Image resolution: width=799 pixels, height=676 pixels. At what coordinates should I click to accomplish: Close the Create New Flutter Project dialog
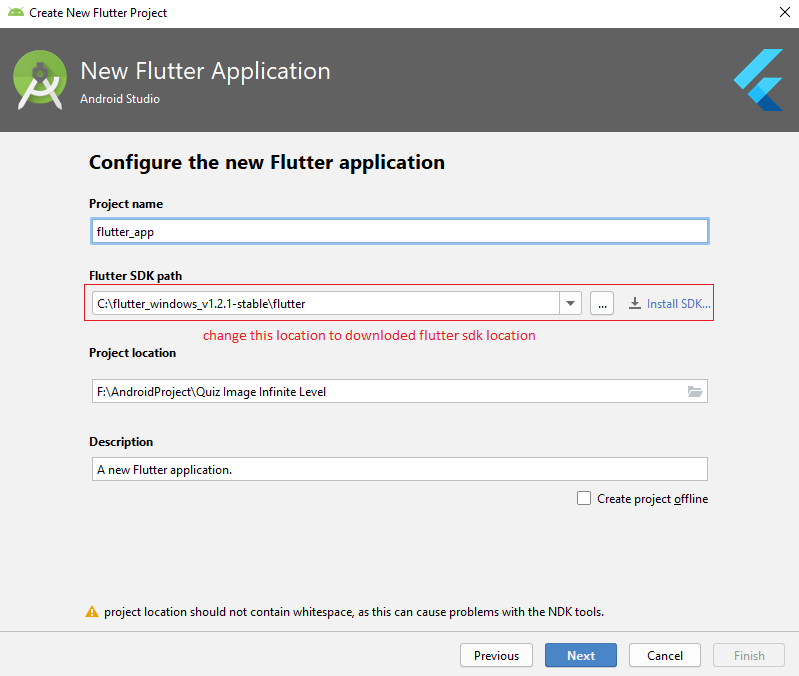tap(785, 12)
